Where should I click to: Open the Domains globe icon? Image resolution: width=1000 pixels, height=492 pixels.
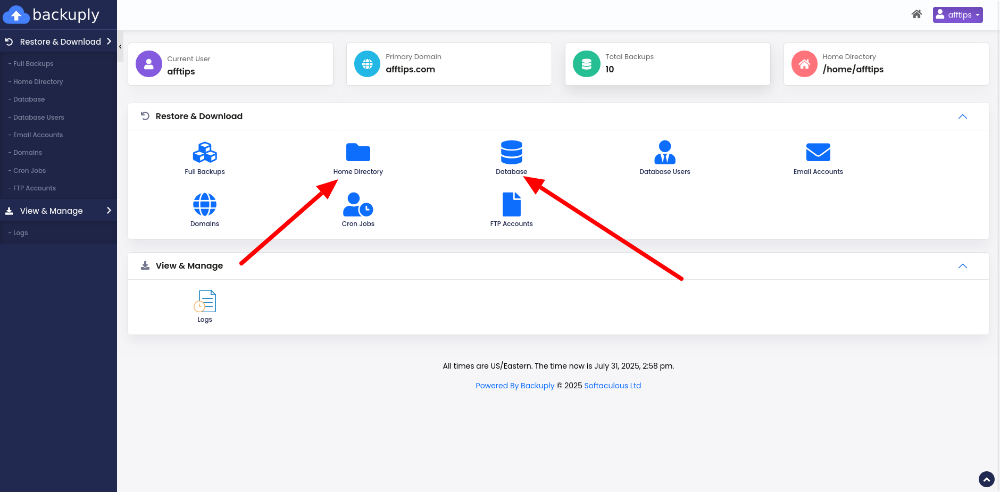point(205,204)
